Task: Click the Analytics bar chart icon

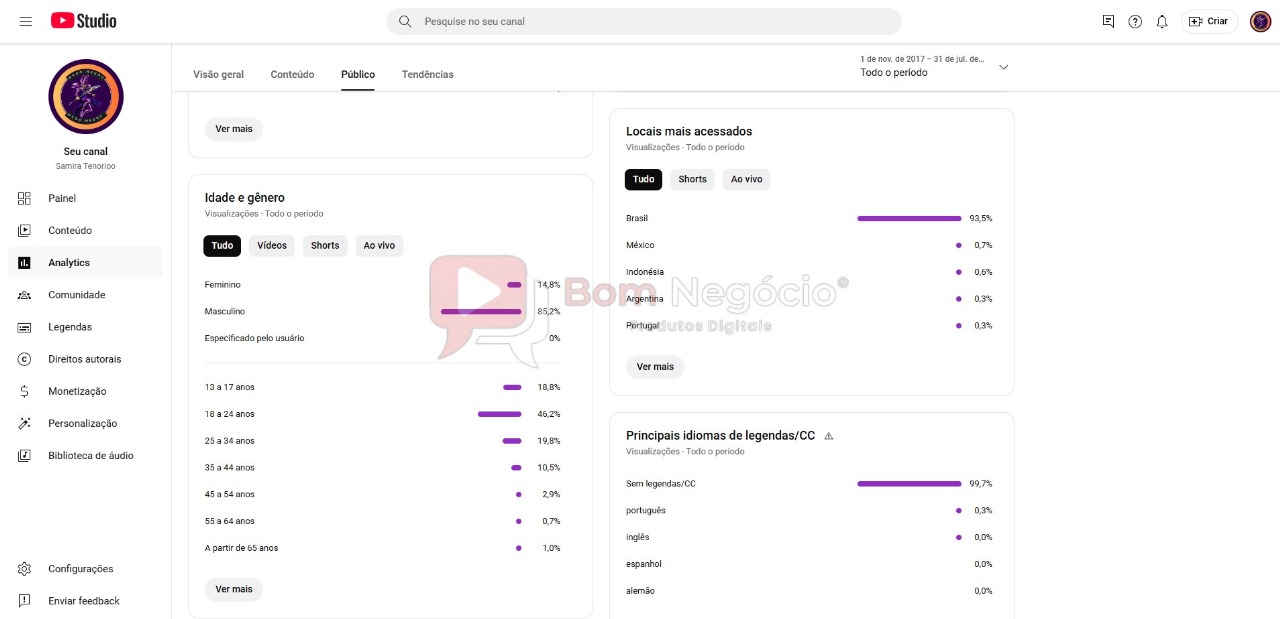Action: coord(25,263)
